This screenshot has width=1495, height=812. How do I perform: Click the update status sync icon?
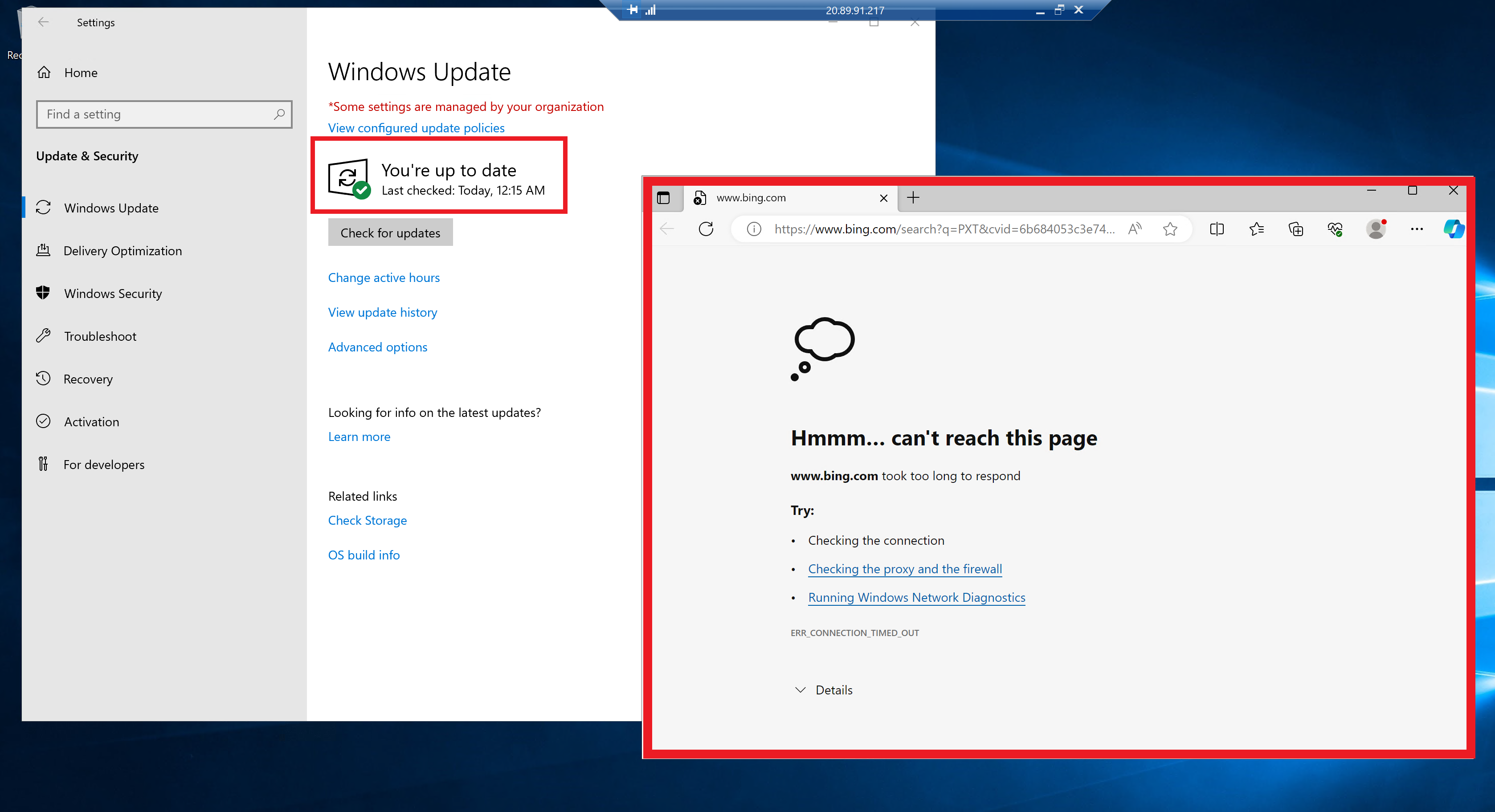click(349, 178)
